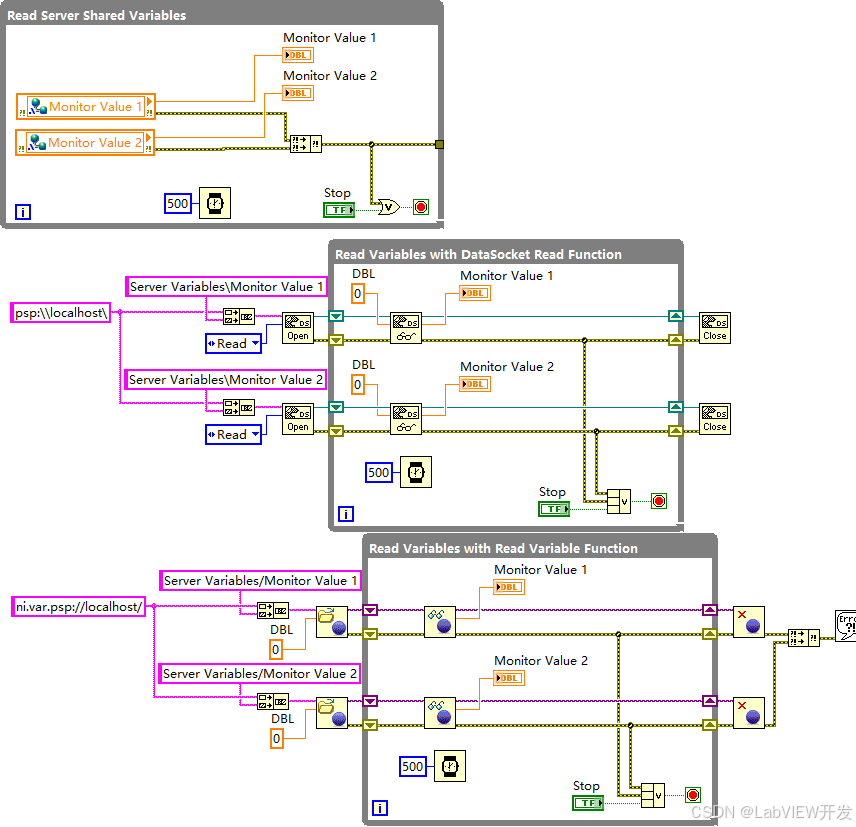Click the red loop condition terminal in DataSocket loop
856x827 pixels.
point(658,501)
